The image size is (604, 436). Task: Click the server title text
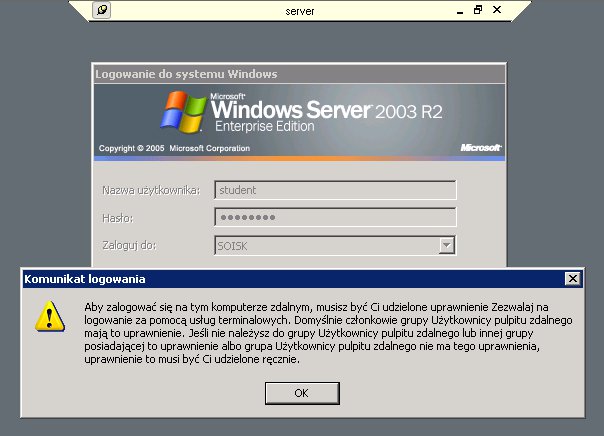[300, 12]
